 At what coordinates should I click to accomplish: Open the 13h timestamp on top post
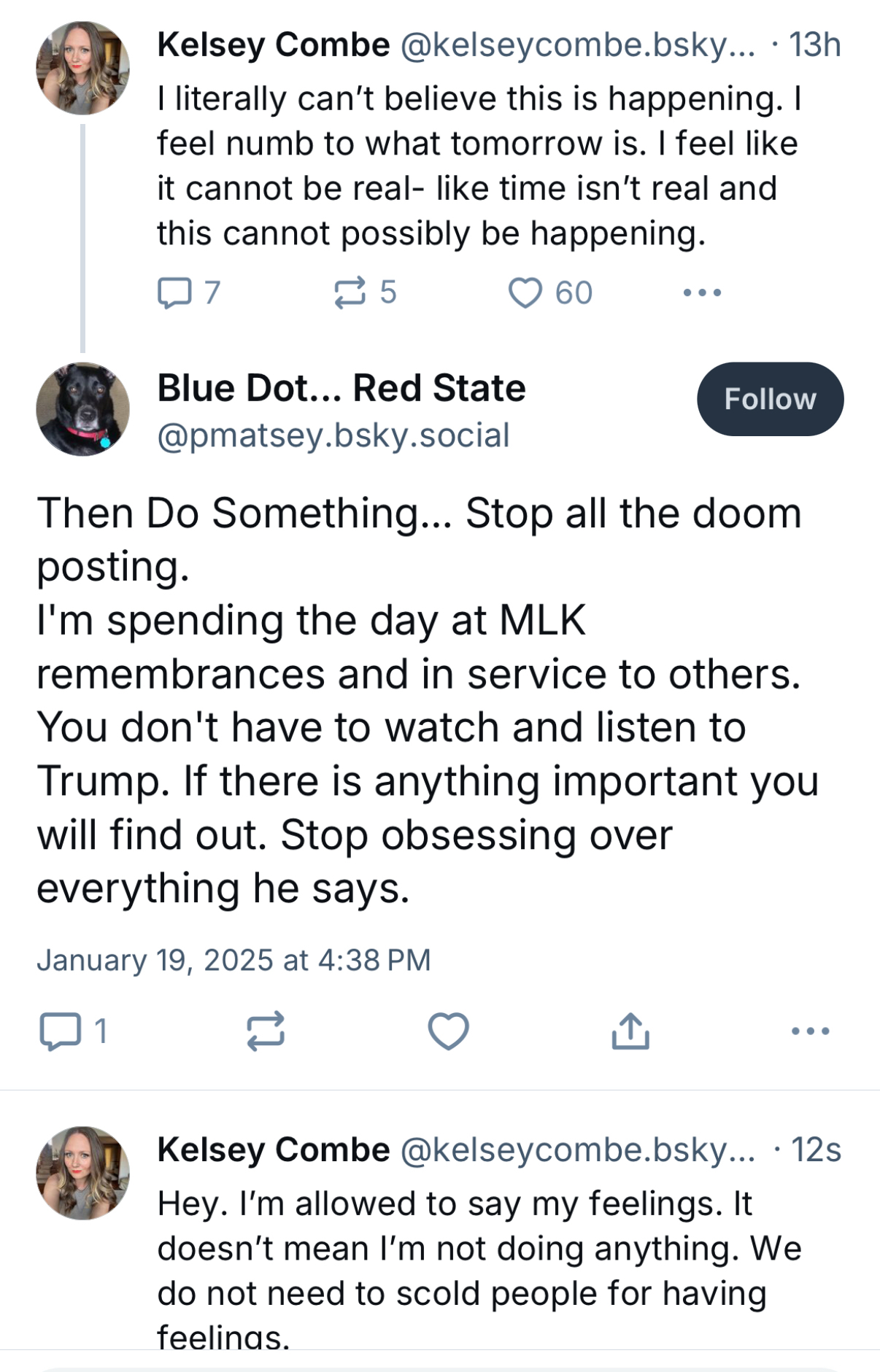pos(814,45)
